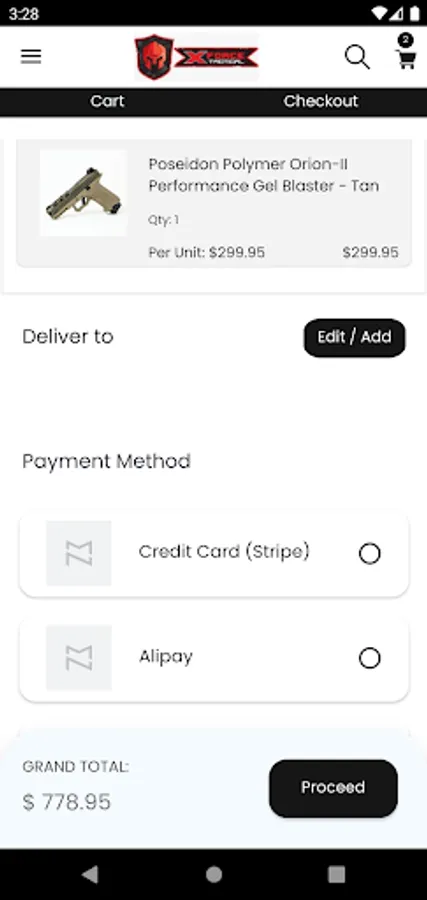This screenshot has width=427, height=900.
Task: Tap the Credit Card placeholder image icon
Action: [x=79, y=553]
